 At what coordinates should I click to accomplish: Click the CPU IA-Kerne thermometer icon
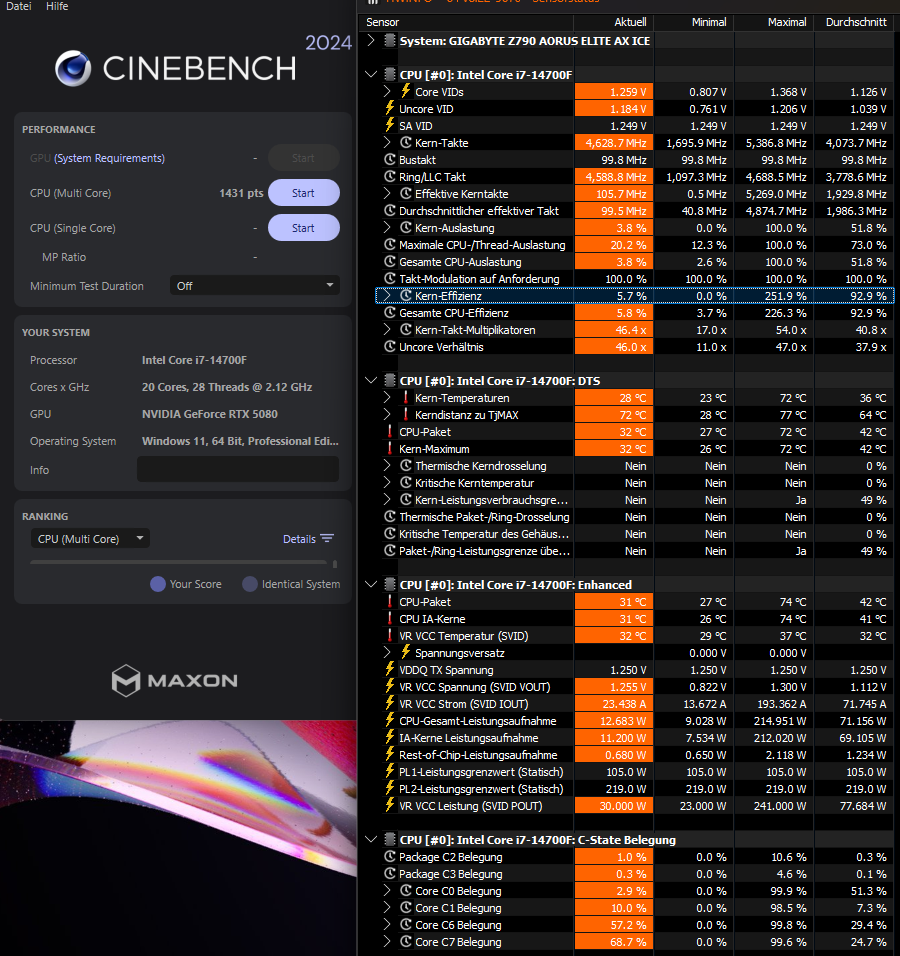(x=390, y=619)
